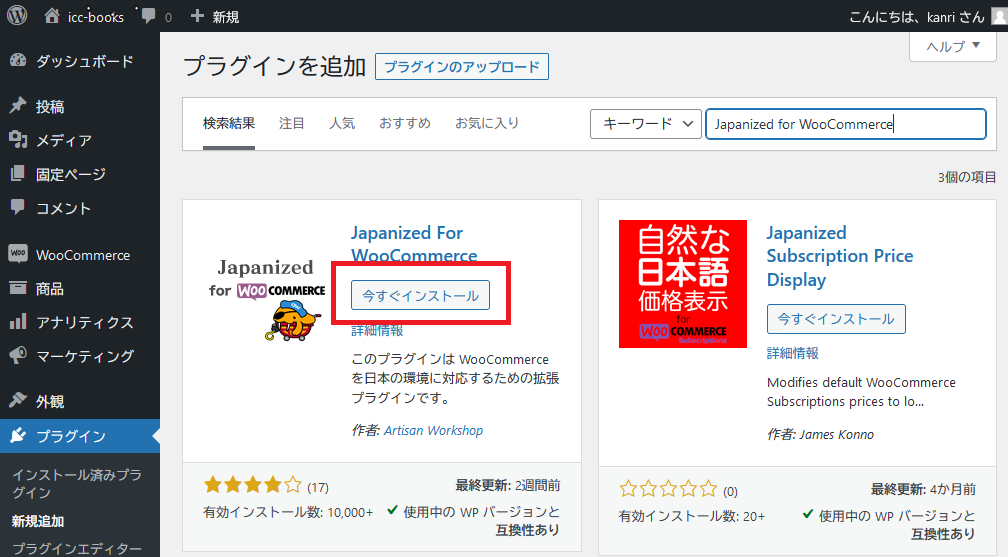Viewport: 1008px width, 557px height.
Task: Click the コメント speech bubble icon
Action: [18, 207]
